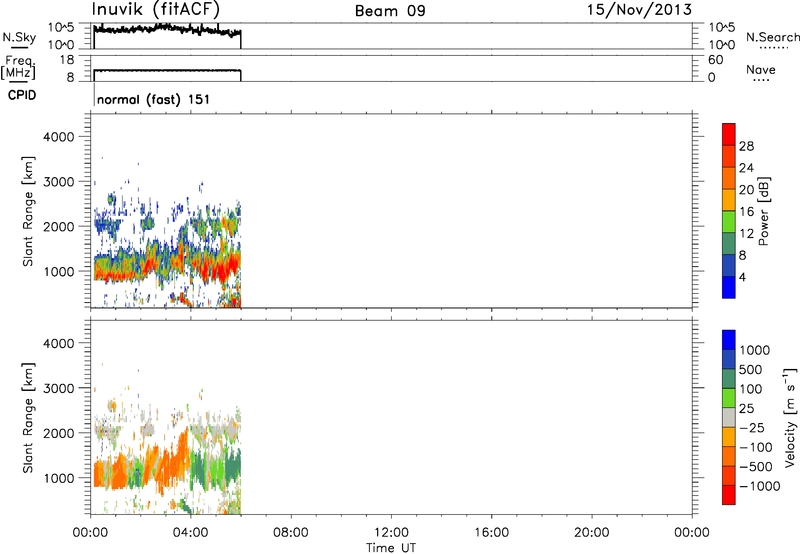Click the "-500" label on Velocity color bar
The image size is (800, 554).
tap(756, 467)
